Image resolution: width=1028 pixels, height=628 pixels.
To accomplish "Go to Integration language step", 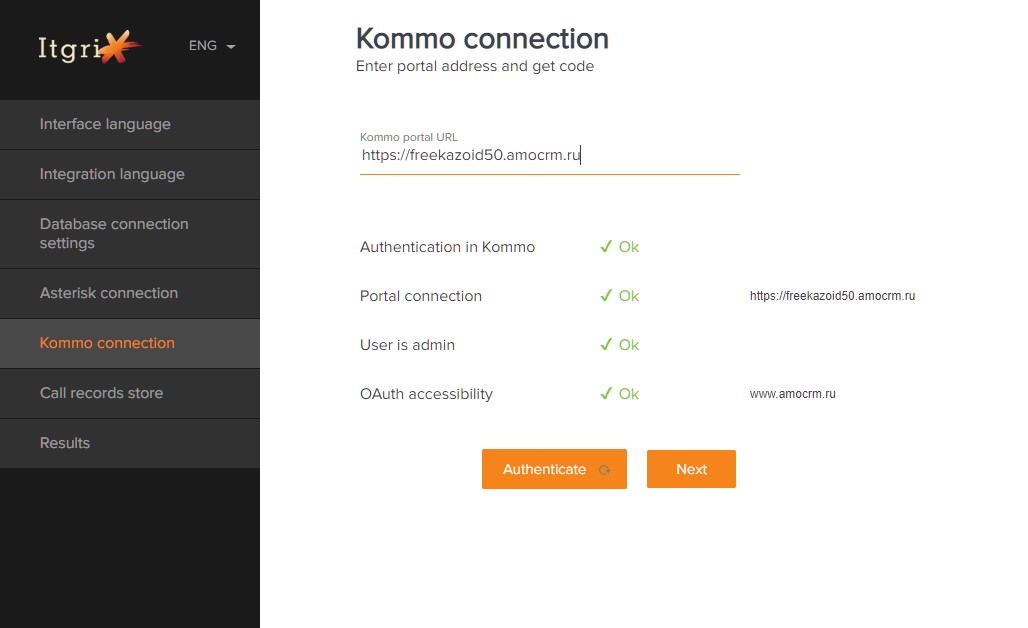I will point(130,174).
